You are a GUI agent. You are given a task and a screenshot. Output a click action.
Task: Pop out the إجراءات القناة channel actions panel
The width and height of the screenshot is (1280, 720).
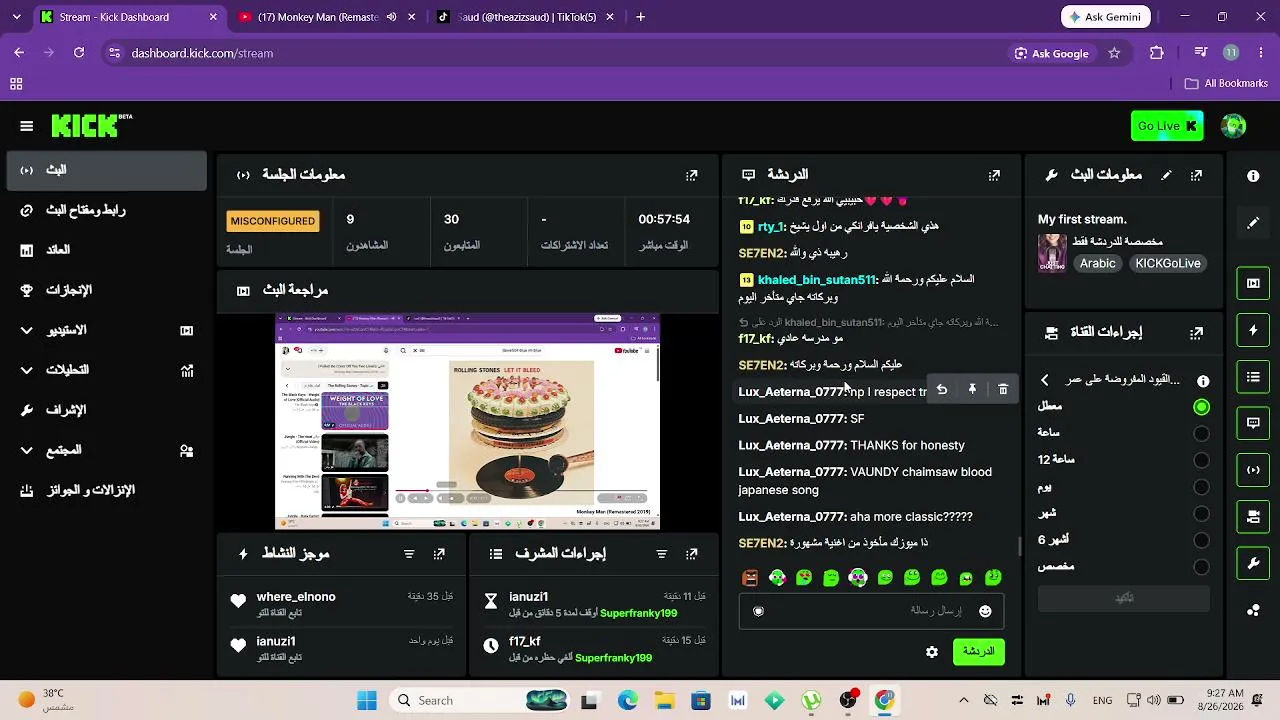click(1196, 333)
